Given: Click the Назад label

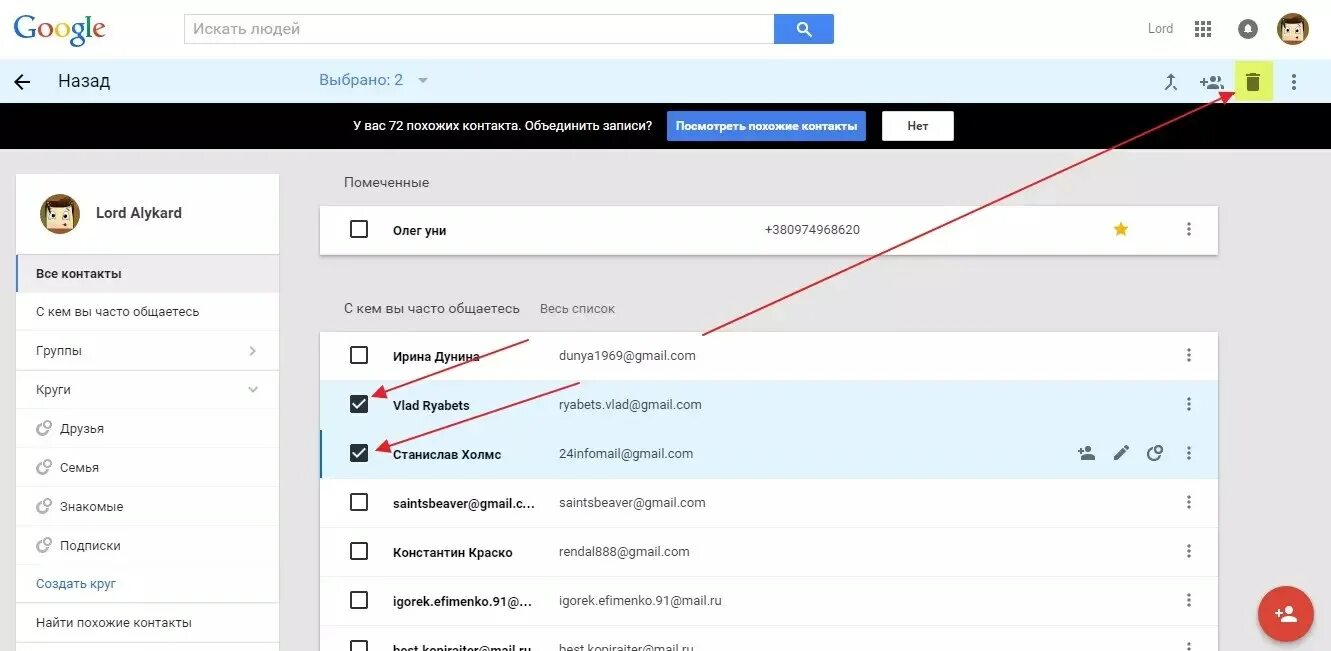Looking at the screenshot, I should pos(84,81).
